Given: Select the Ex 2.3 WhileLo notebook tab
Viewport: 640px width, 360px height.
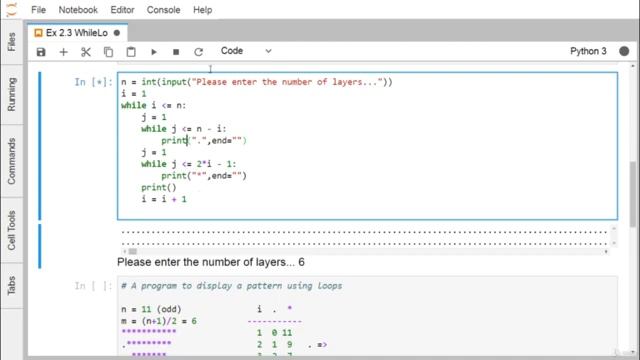Looking at the screenshot, I should [x=77, y=33].
